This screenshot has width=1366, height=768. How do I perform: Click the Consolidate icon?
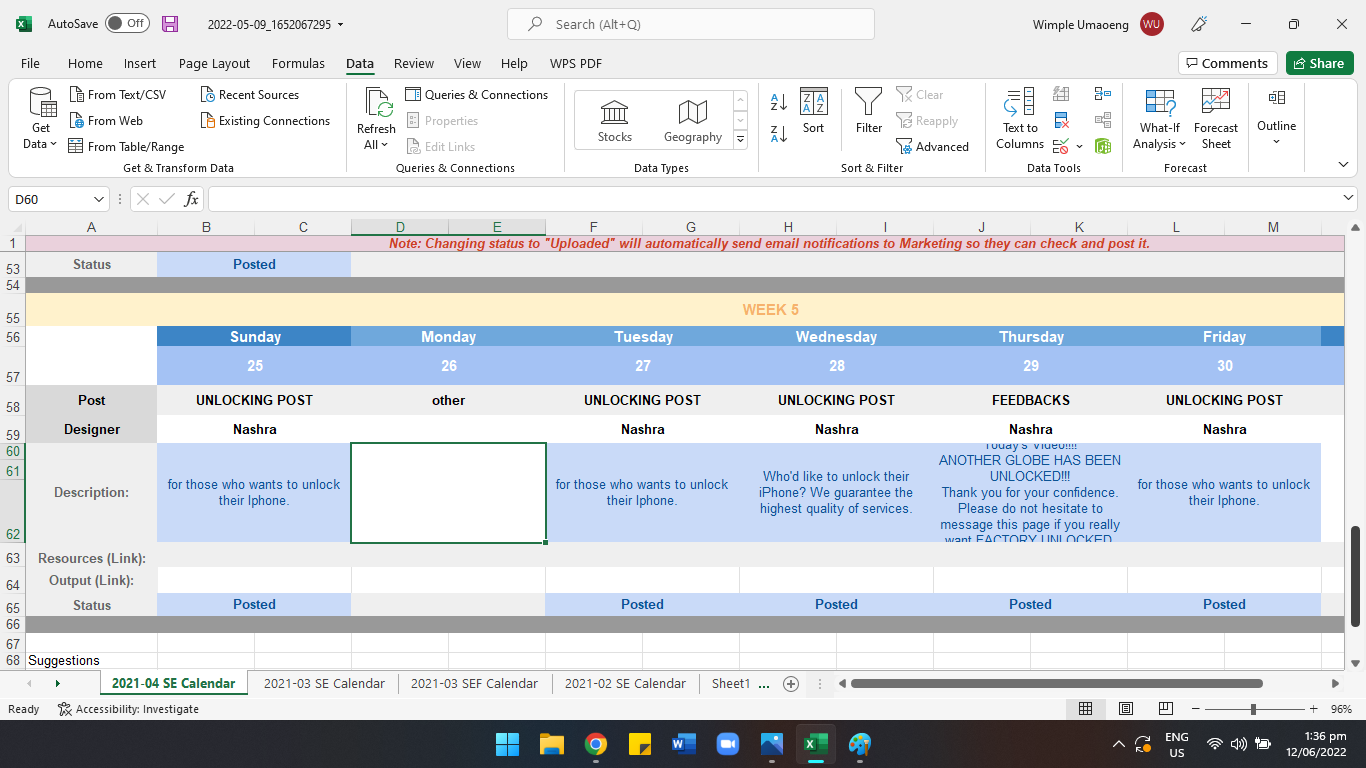pyautogui.click(x=1103, y=94)
